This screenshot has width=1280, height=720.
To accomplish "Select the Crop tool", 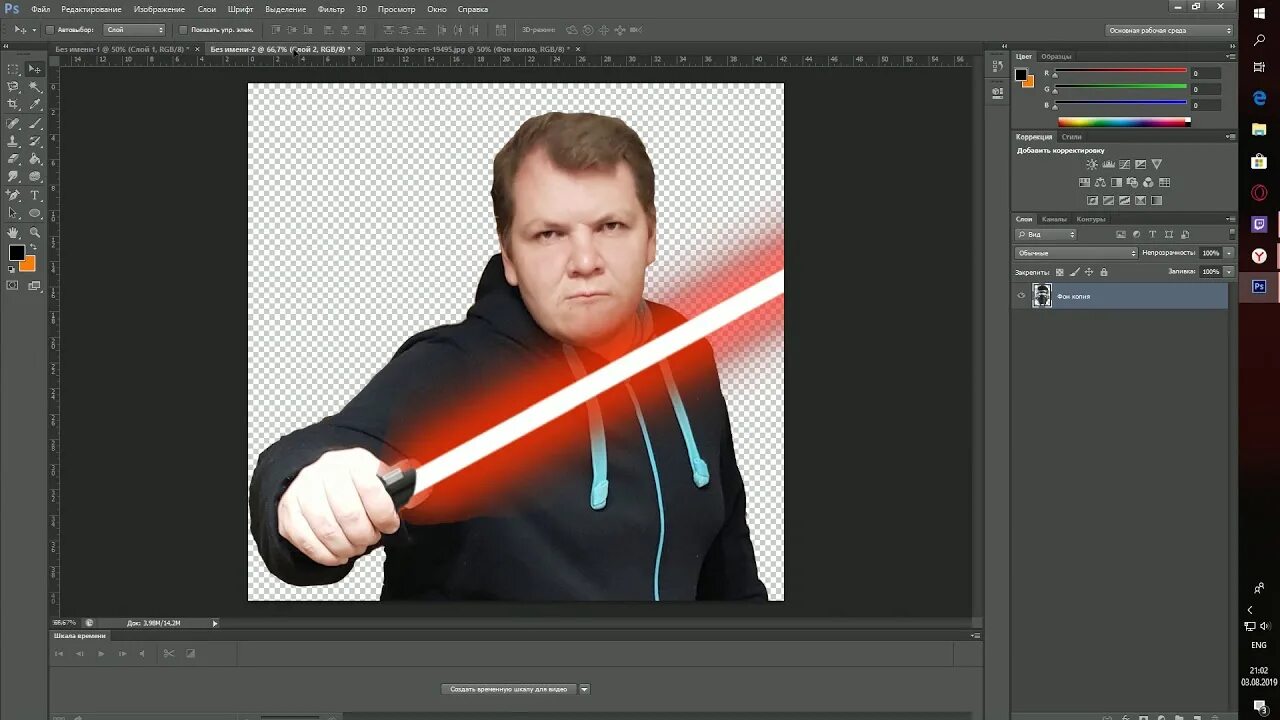I will 13,104.
